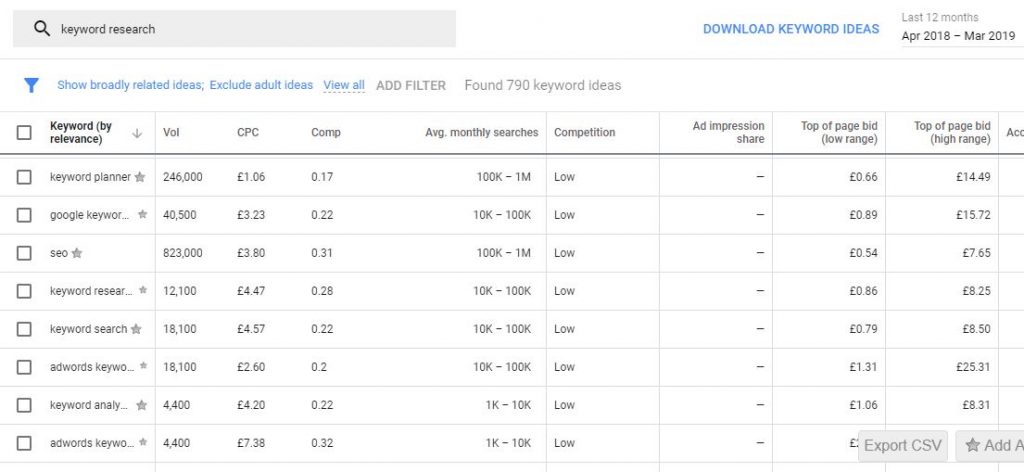Star the keyword resear... row
Viewport: 1024px width, 472px height.
pyautogui.click(x=142, y=291)
